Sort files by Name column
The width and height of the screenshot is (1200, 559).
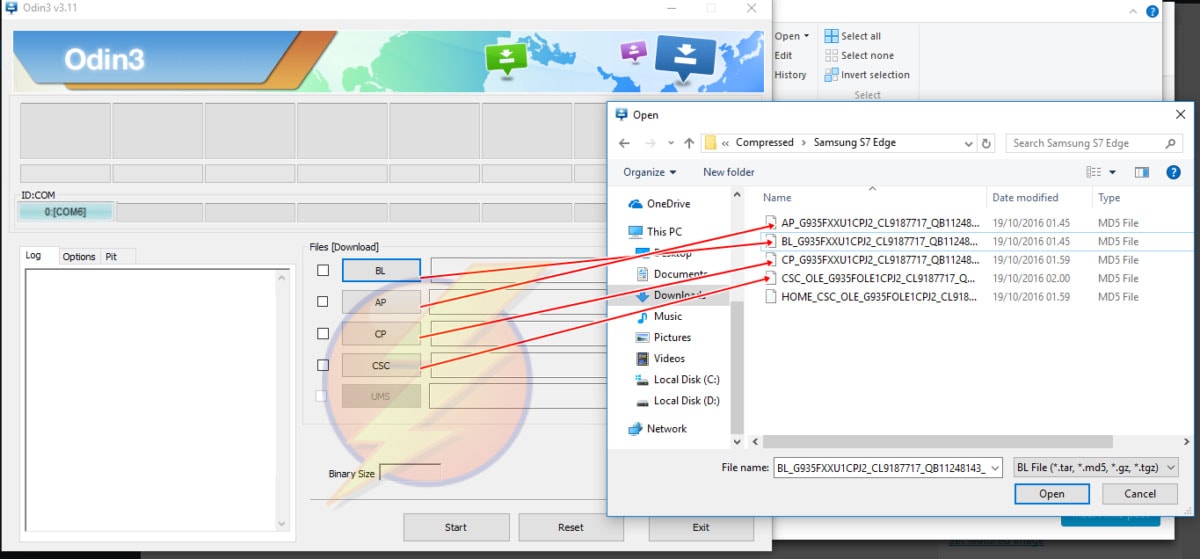coord(777,198)
